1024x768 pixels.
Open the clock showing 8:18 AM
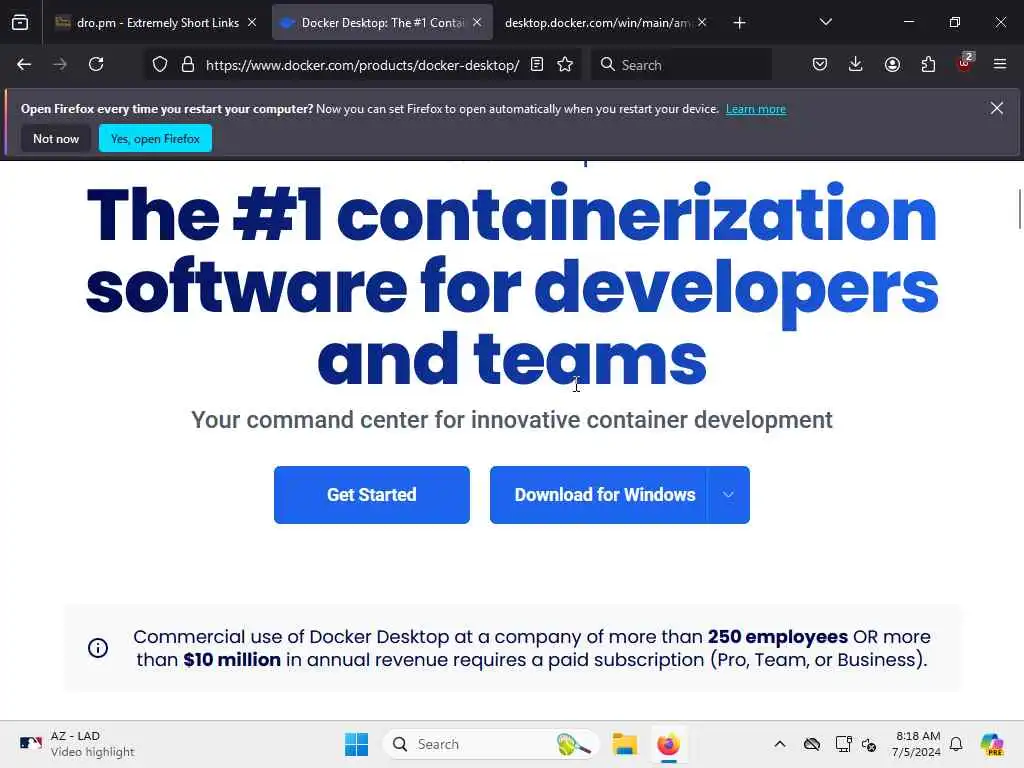click(x=916, y=744)
